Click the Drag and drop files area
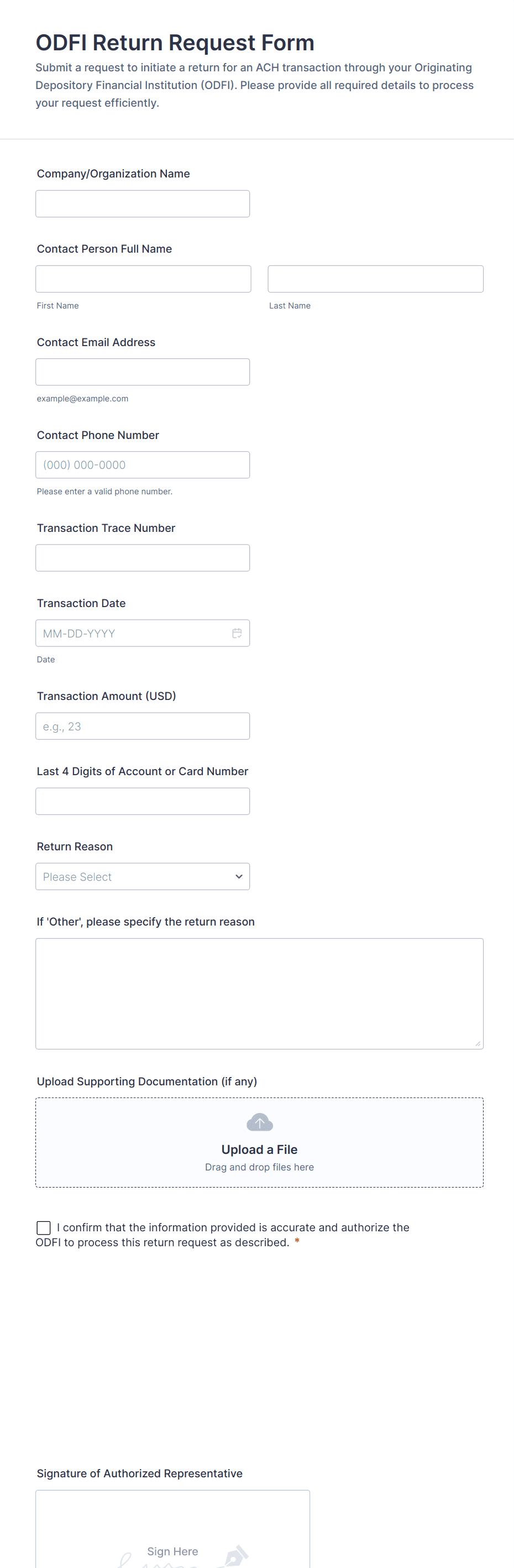Screen dimensions: 514x1568 (259, 1167)
